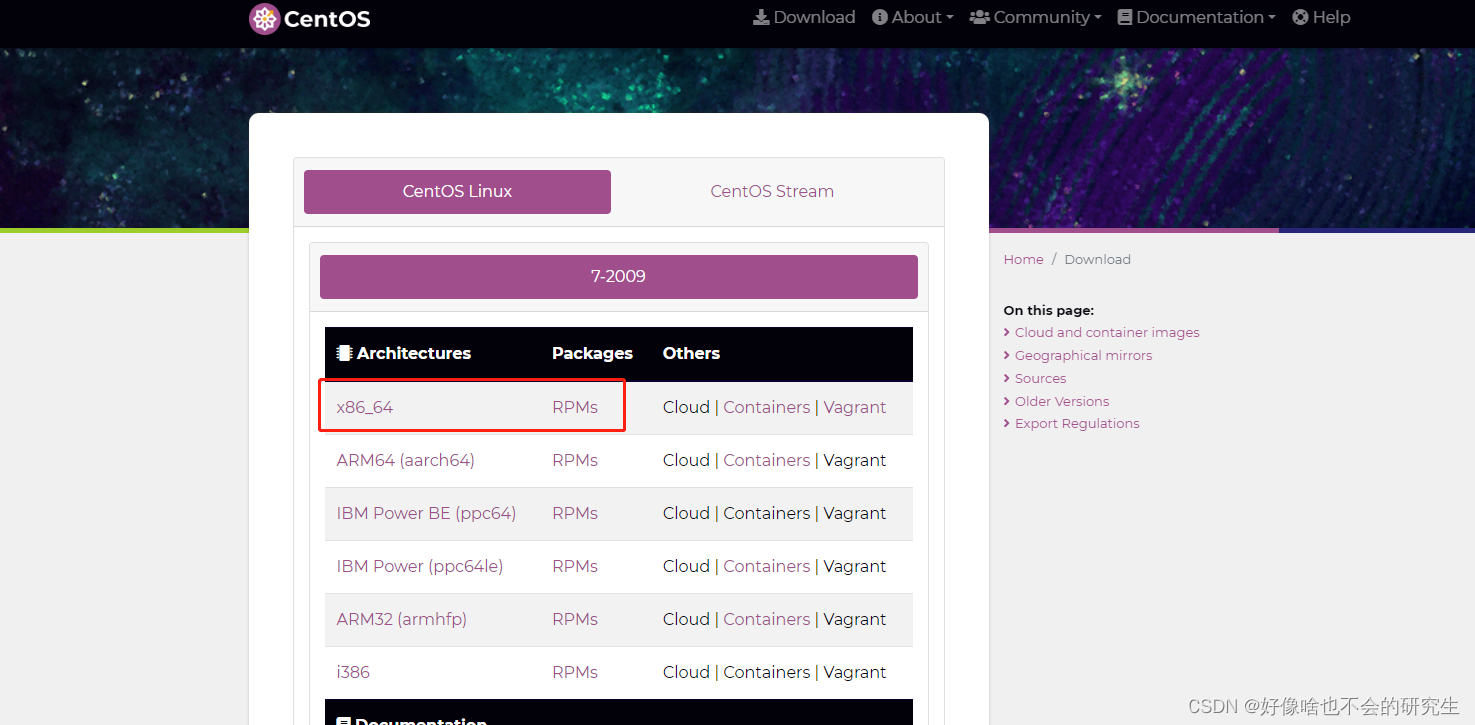Click the 'On this page:' heading
This screenshot has width=1475, height=725.
(x=1049, y=310)
